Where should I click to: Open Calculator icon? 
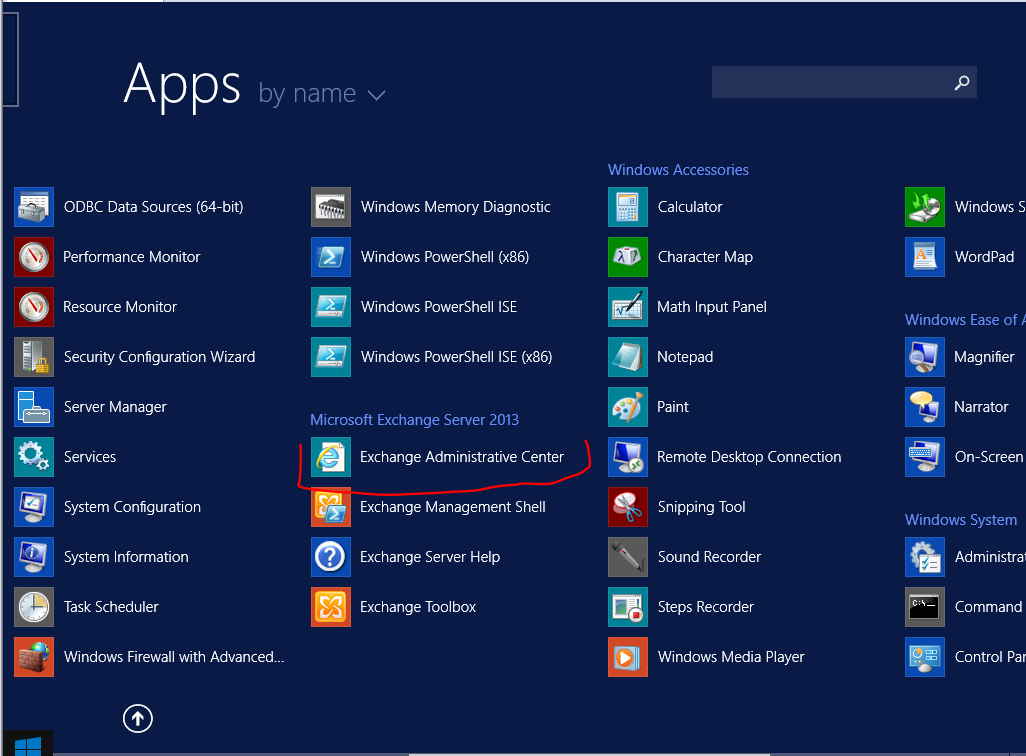click(628, 207)
